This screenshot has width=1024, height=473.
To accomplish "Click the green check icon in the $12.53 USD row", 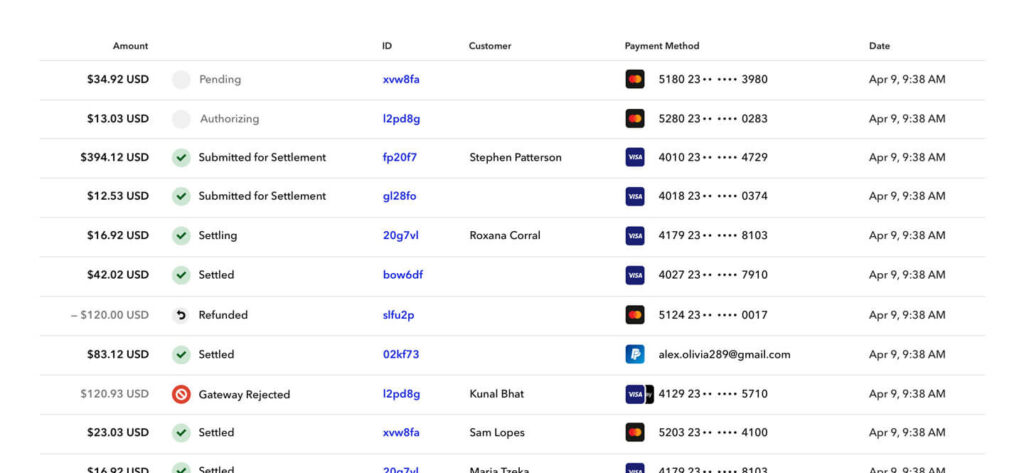I will 181,196.
